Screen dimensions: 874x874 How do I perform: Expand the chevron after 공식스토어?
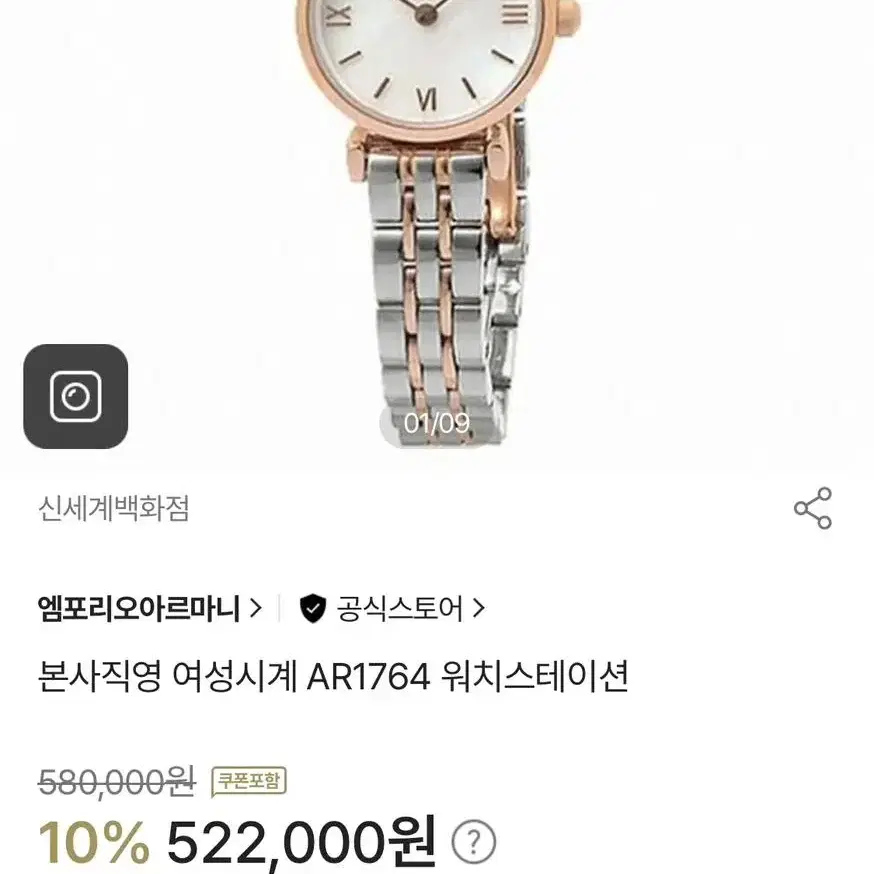pyautogui.click(x=478, y=608)
